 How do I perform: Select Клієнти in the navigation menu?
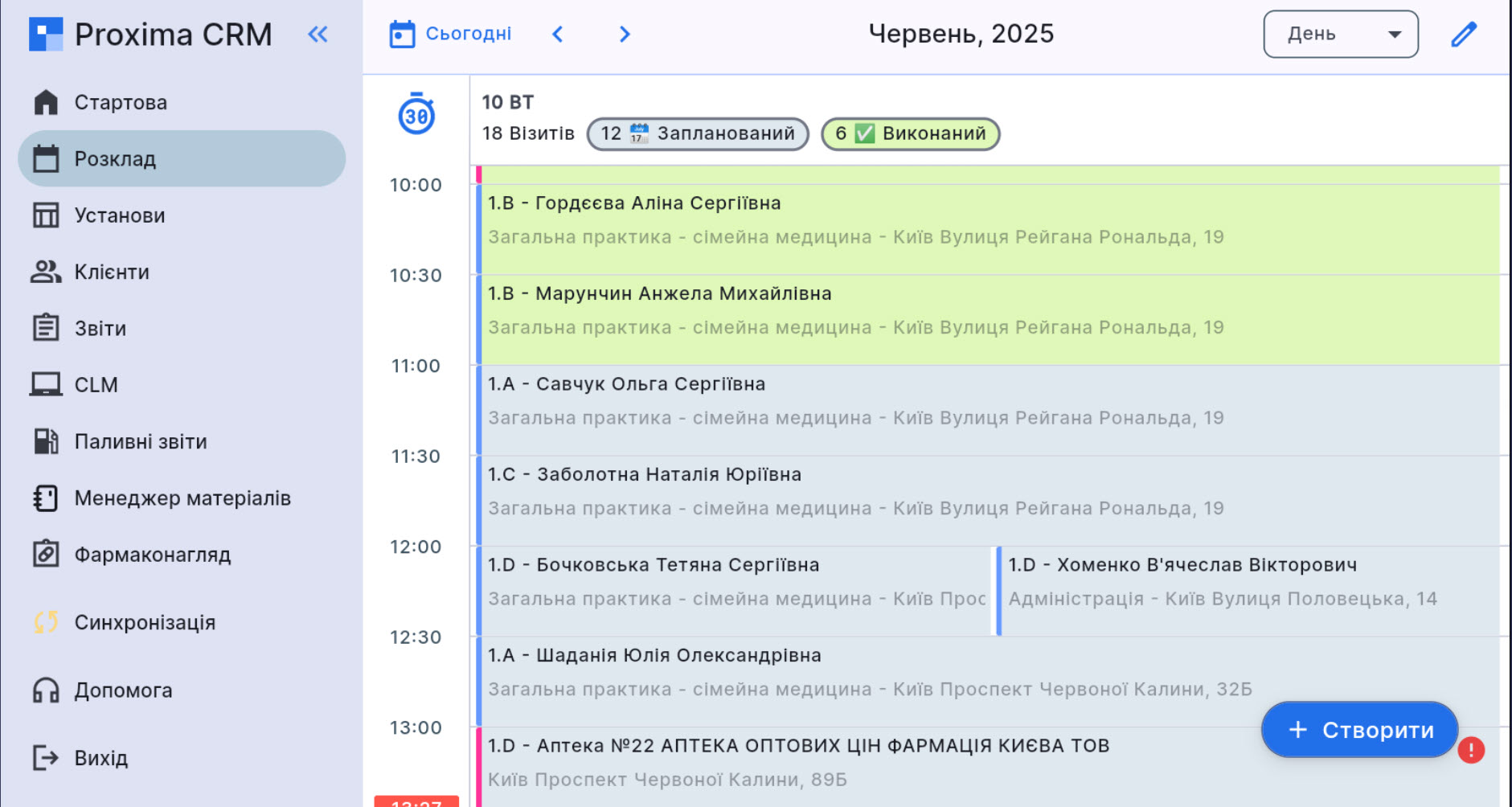(x=112, y=272)
